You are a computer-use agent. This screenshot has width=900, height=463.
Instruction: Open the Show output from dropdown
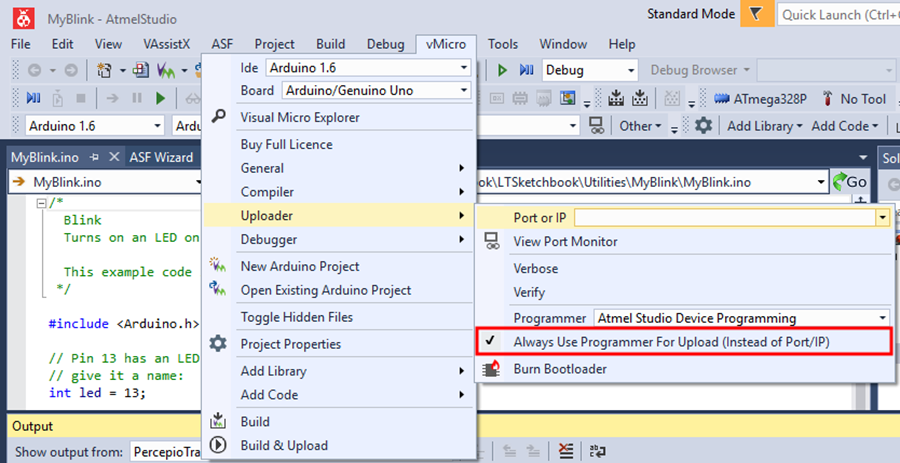point(166,452)
